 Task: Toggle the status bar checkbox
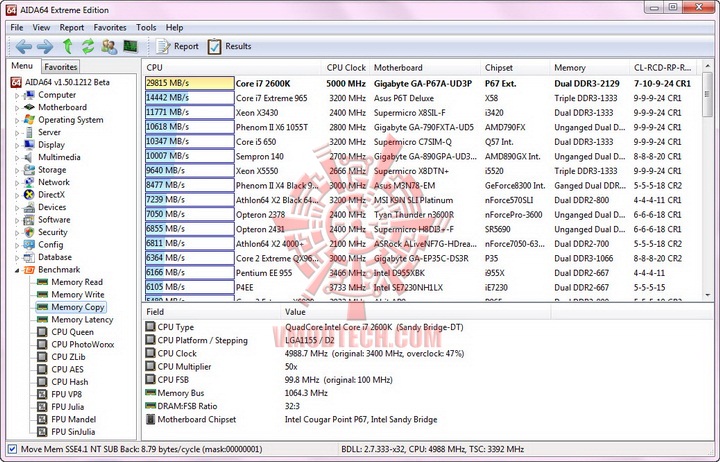[12, 449]
